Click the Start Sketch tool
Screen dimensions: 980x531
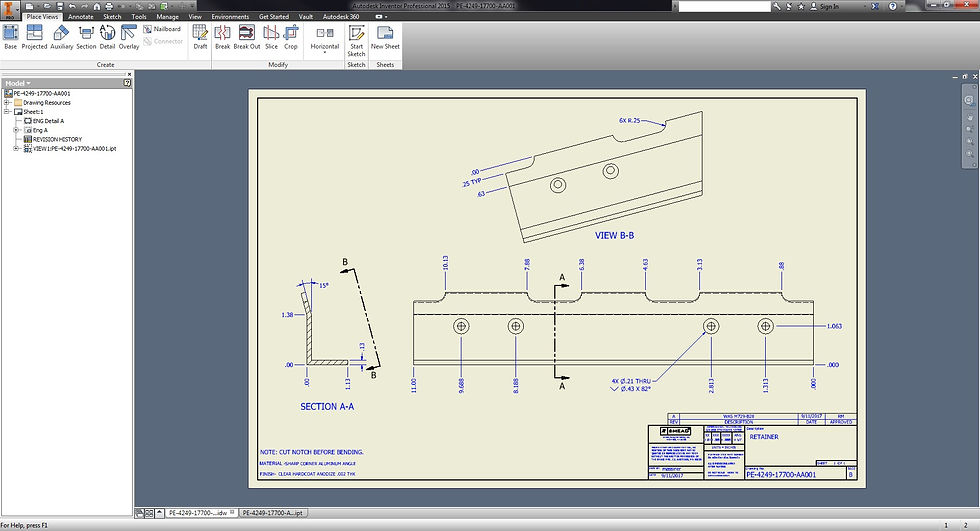(x=356, y=41)
